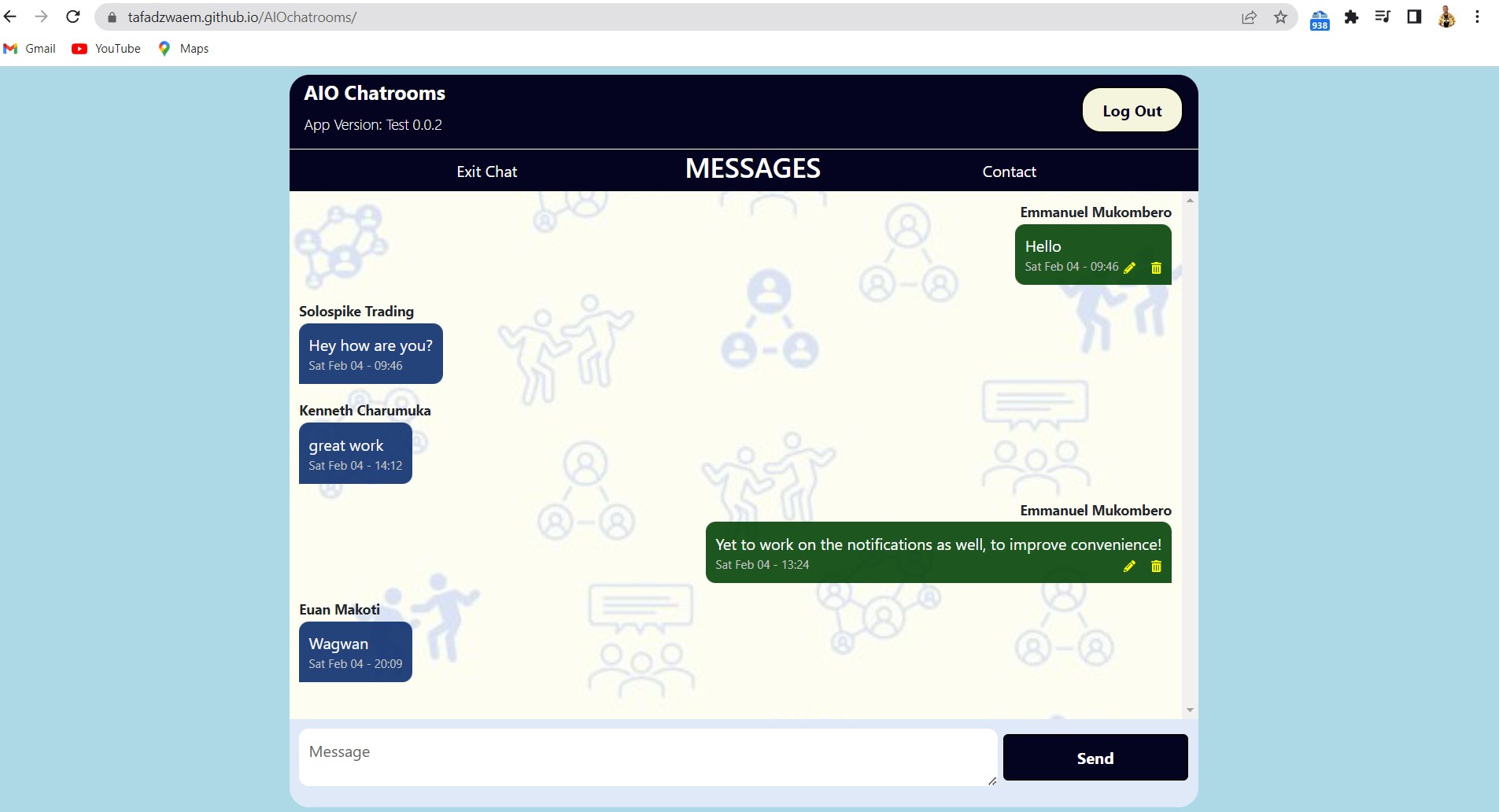Focus the Message text input box

647,756
